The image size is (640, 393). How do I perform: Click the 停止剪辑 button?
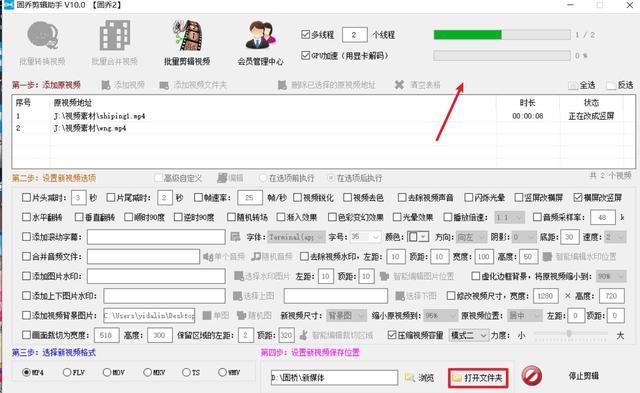click(x=584, y=376)
